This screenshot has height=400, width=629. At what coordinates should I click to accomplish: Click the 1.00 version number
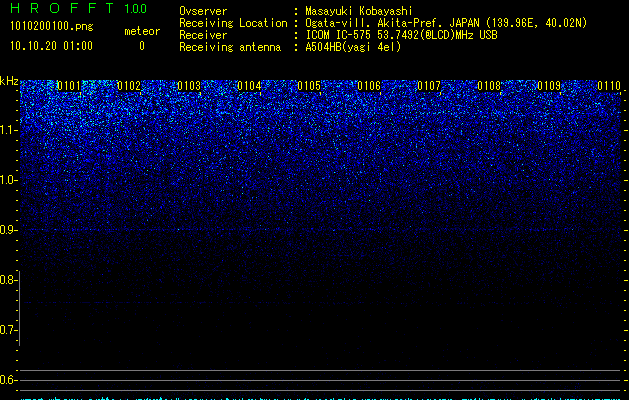[135, 9]
